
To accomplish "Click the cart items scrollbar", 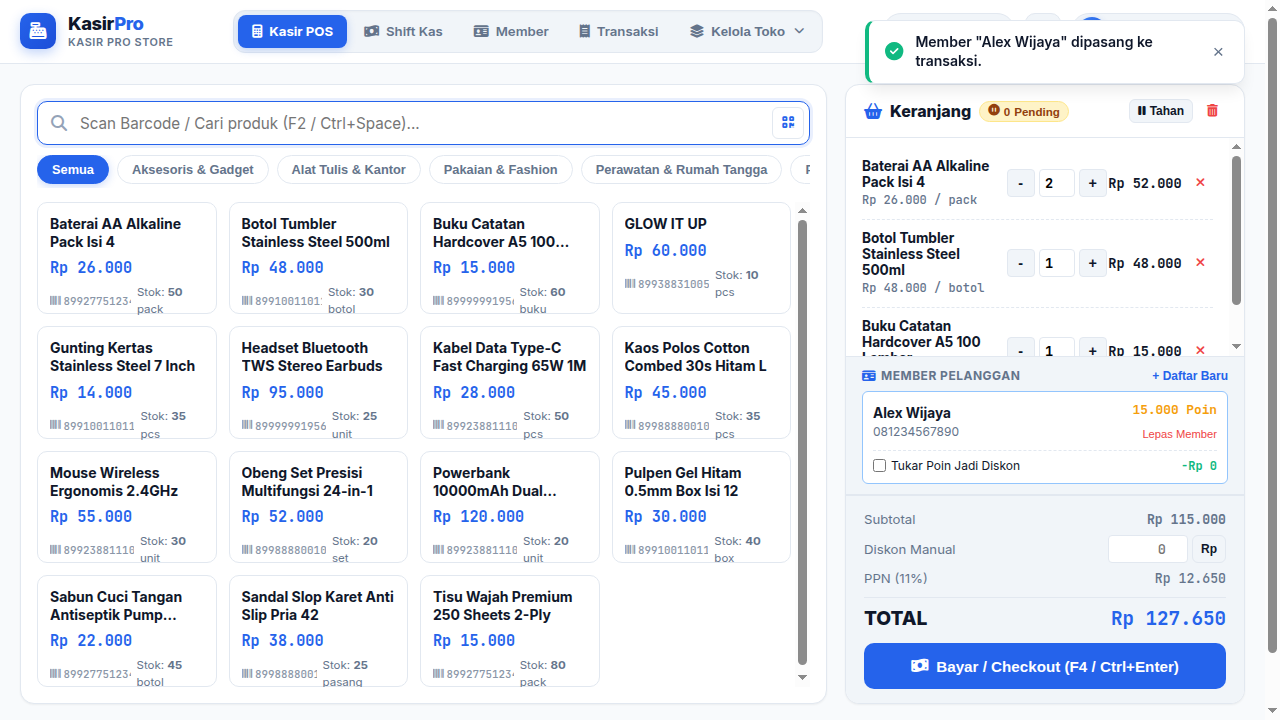I will (x=1236, y=230).
